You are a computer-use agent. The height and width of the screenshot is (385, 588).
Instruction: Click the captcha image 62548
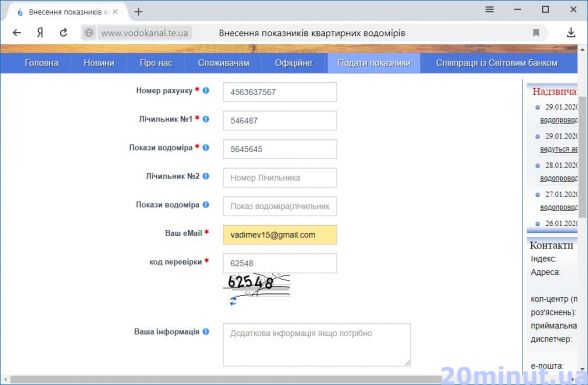point(257,284)
